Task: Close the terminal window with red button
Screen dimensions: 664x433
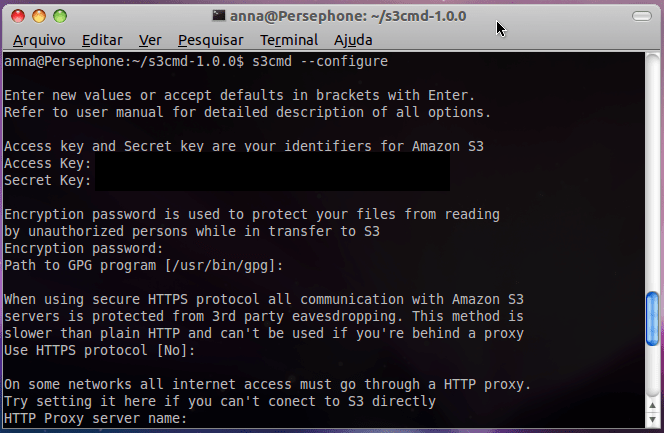Action: tap(17, 17)
